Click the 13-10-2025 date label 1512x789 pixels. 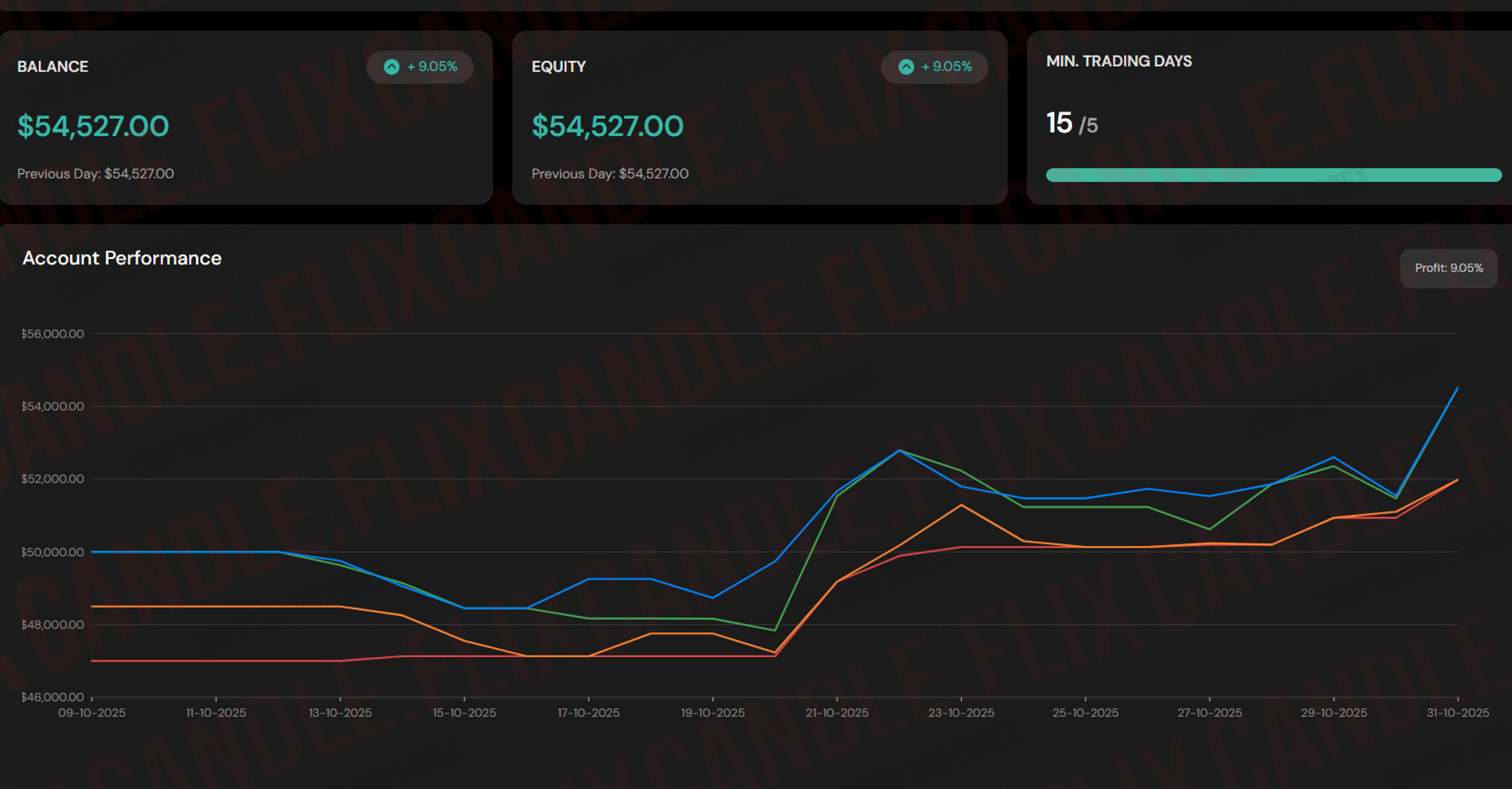click(x=340, y=713)
